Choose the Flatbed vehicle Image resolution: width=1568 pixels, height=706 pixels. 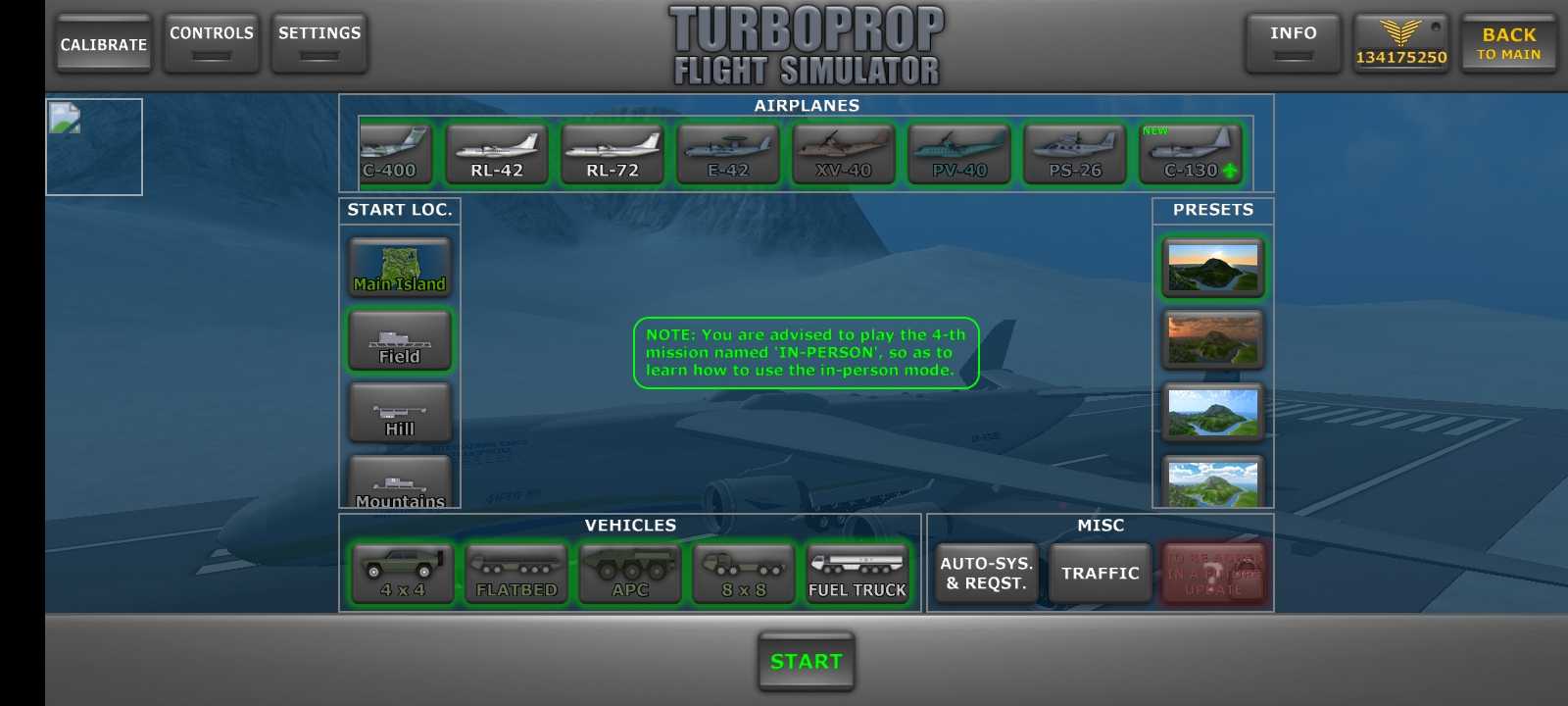[x=516, y=574]
